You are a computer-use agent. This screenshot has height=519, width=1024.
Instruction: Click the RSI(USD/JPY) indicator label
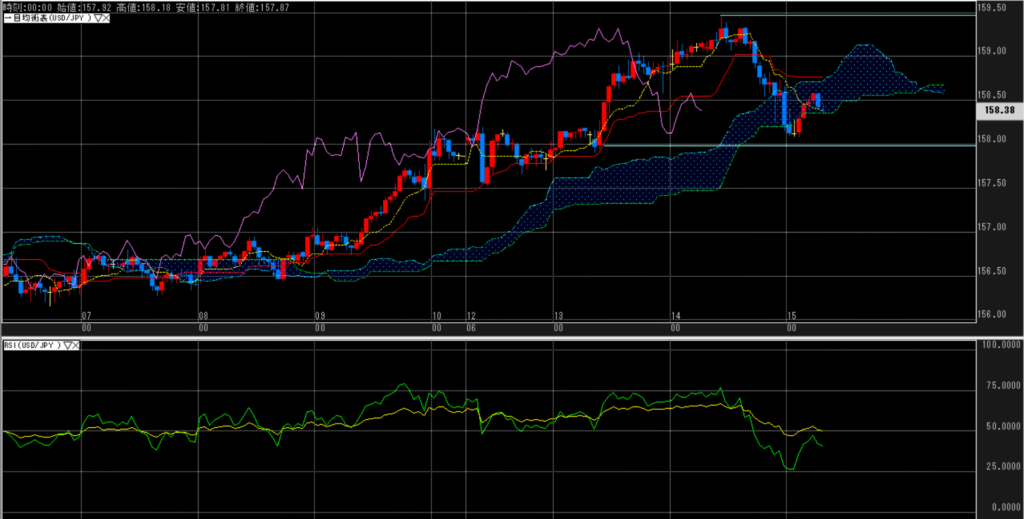tap(30, 345)
